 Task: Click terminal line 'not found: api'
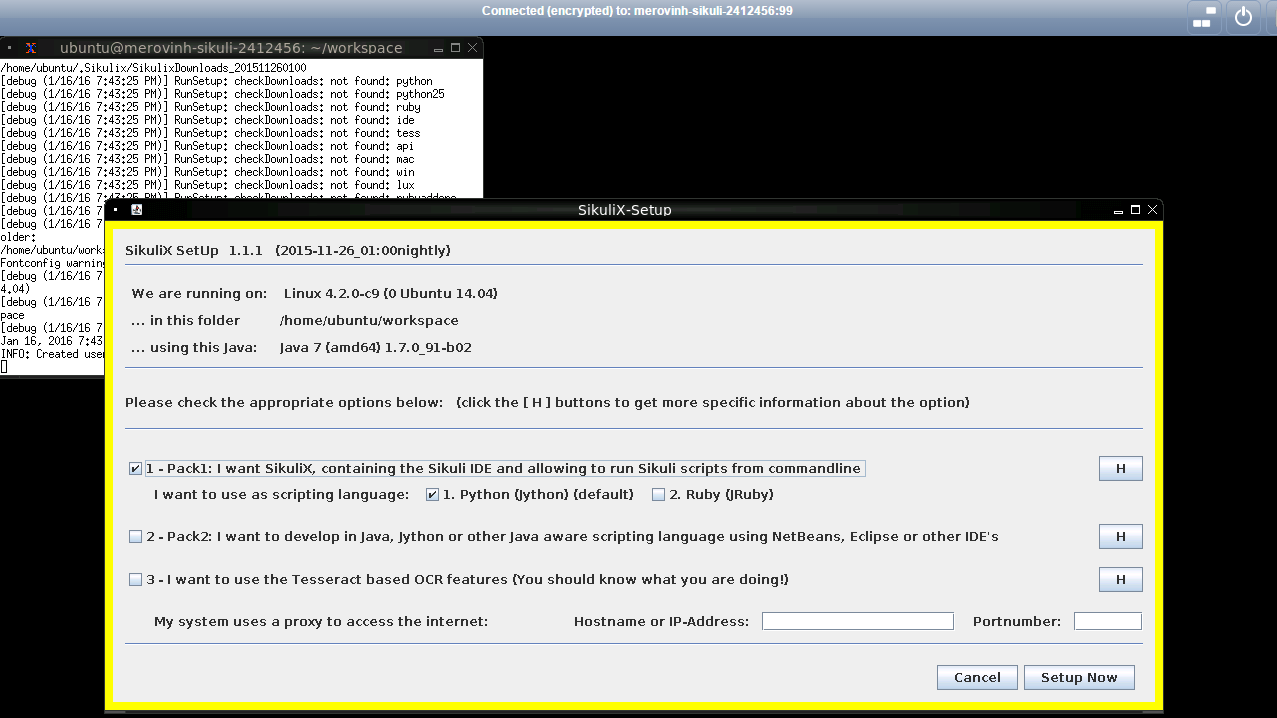207,146
